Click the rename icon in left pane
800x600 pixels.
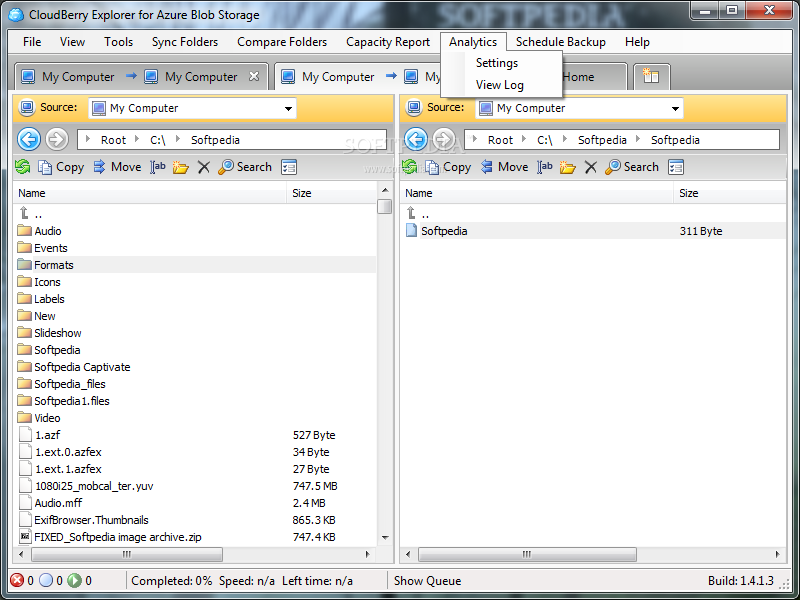[x=158, y=167]
